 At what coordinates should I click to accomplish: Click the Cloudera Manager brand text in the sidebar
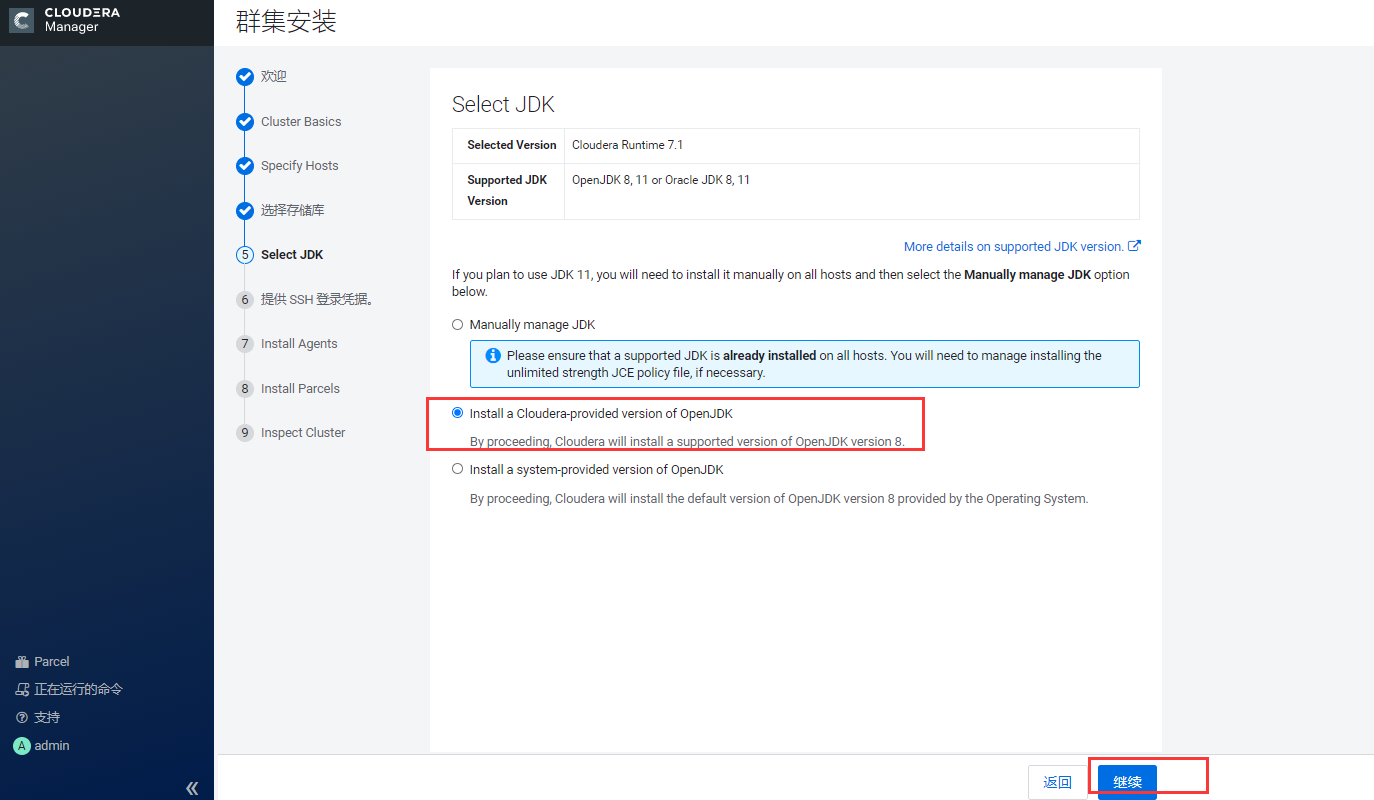click(x=82, y=20)
